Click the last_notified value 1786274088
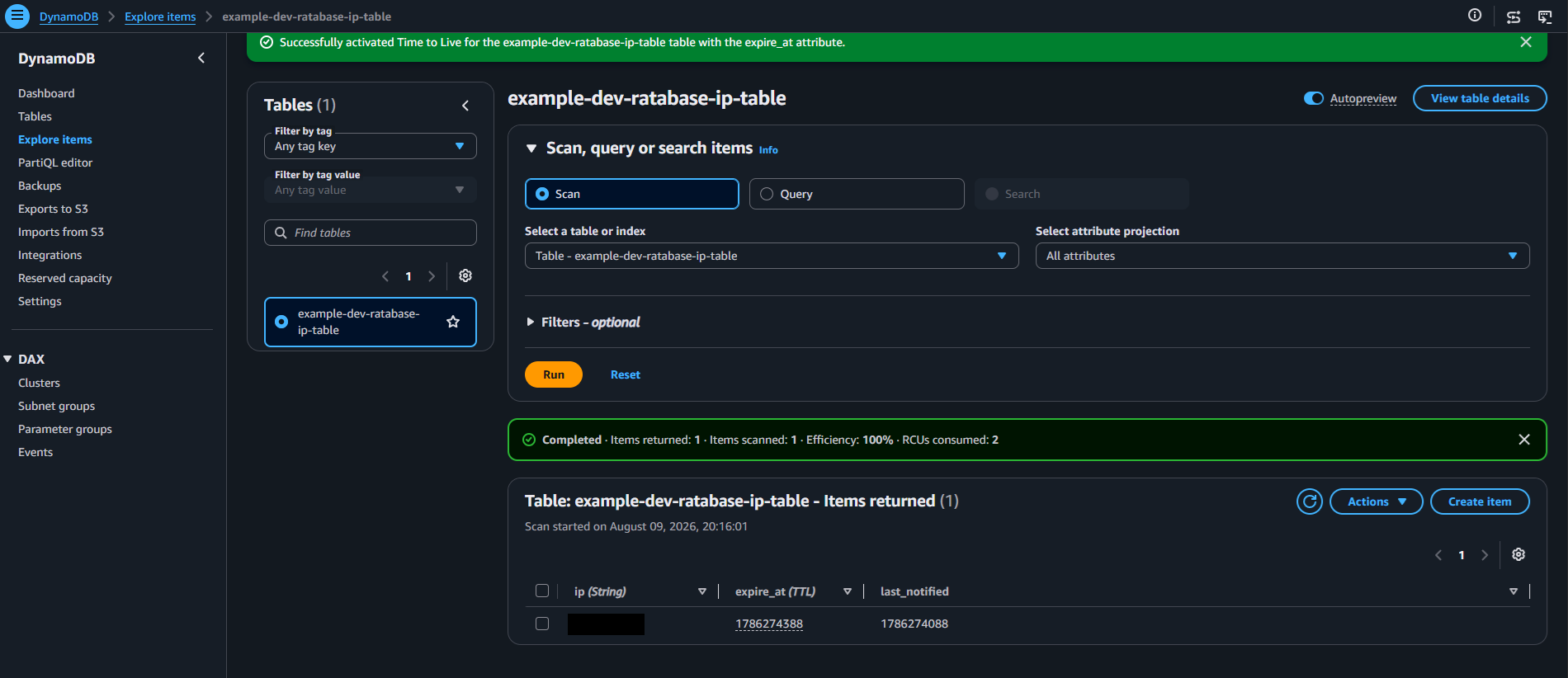Viewport: 1568px width, 678px height. click(914, 624)
